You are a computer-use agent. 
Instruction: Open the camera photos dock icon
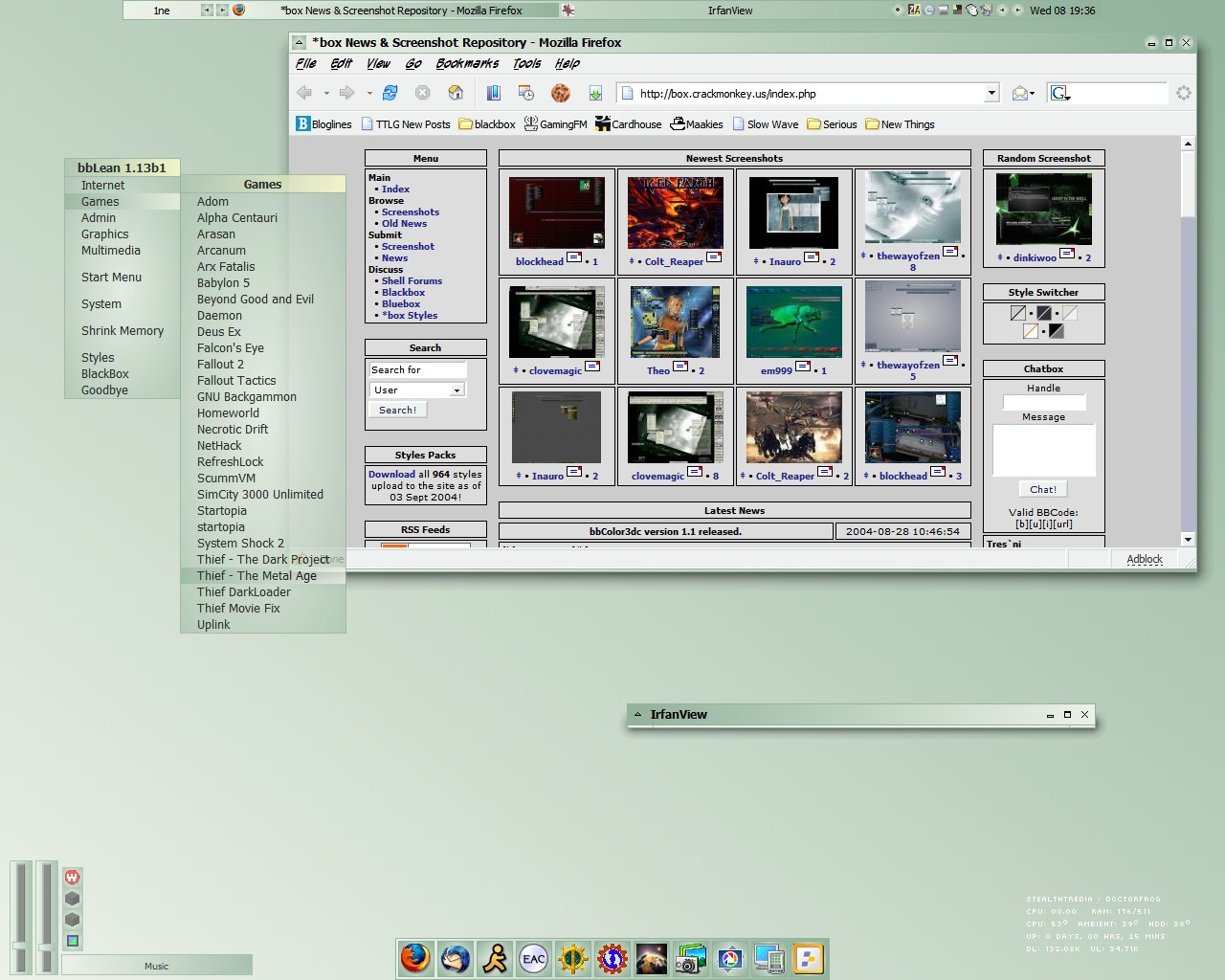point(690,958)
